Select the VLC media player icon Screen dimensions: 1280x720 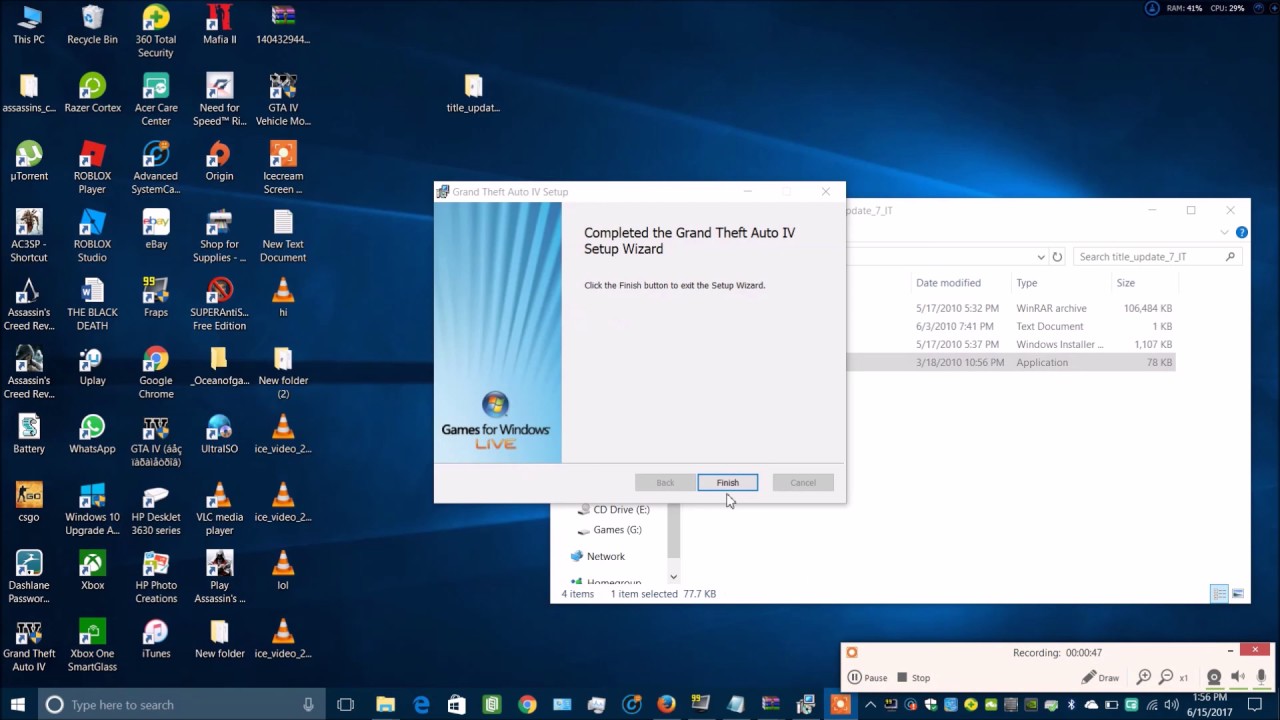tap(219, 507)
